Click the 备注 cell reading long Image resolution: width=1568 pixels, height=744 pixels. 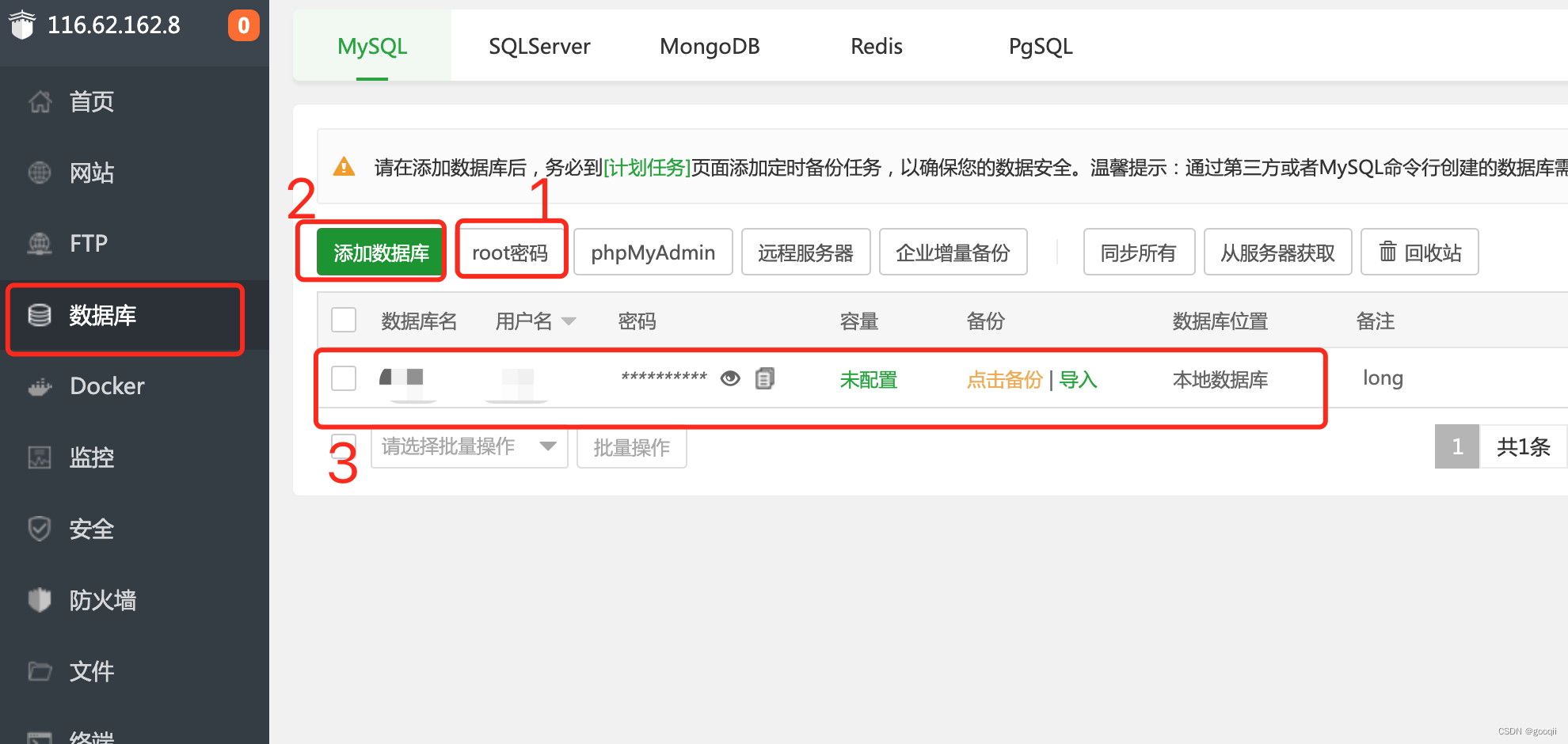pos(1383,378)
